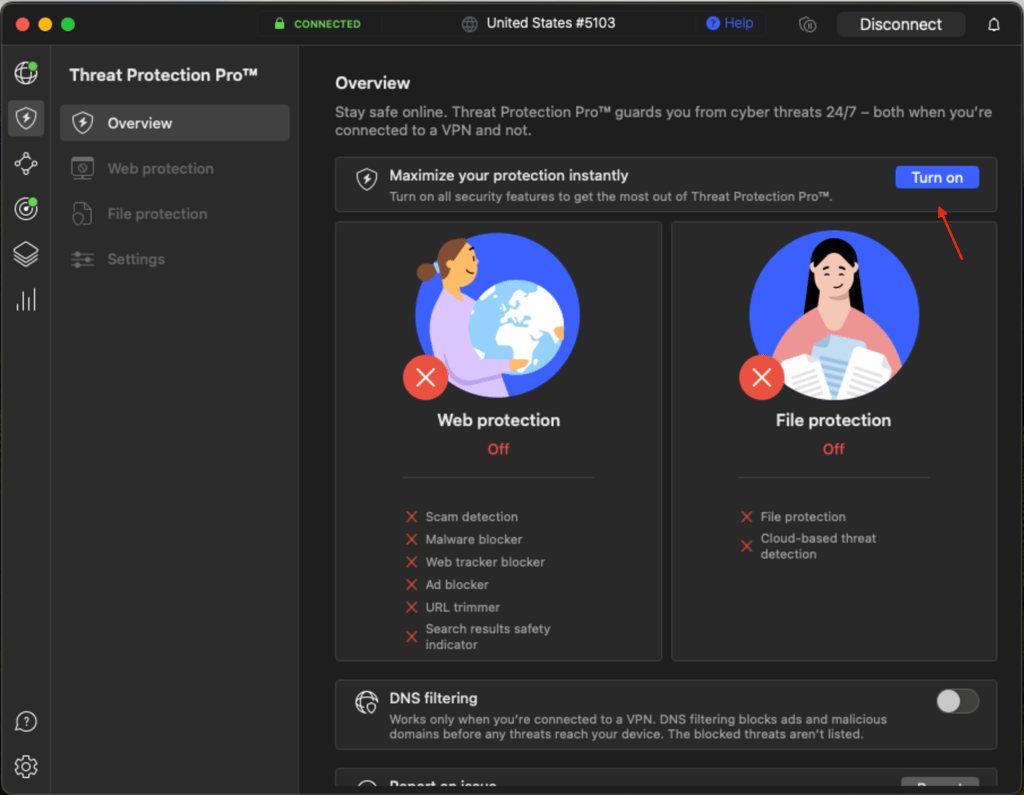Click the green lock connected icon
The width and height of the screenshot is (1024, 795).
coord(280,24)
